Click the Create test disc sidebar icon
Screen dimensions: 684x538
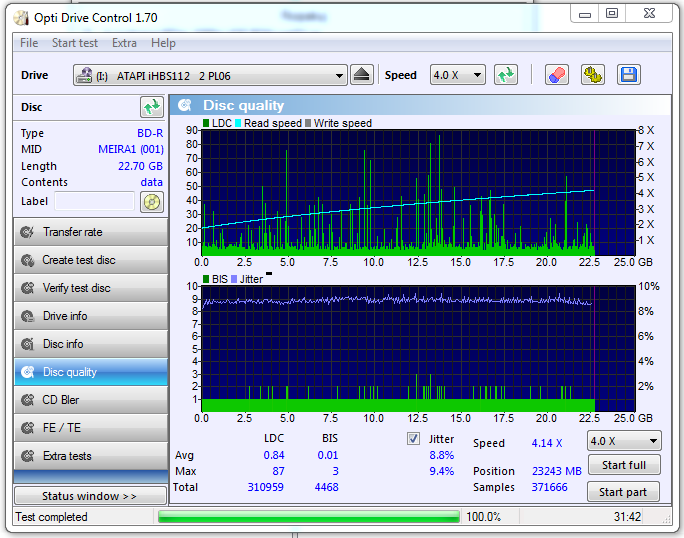pyautogui.click(x=27, y=260)
